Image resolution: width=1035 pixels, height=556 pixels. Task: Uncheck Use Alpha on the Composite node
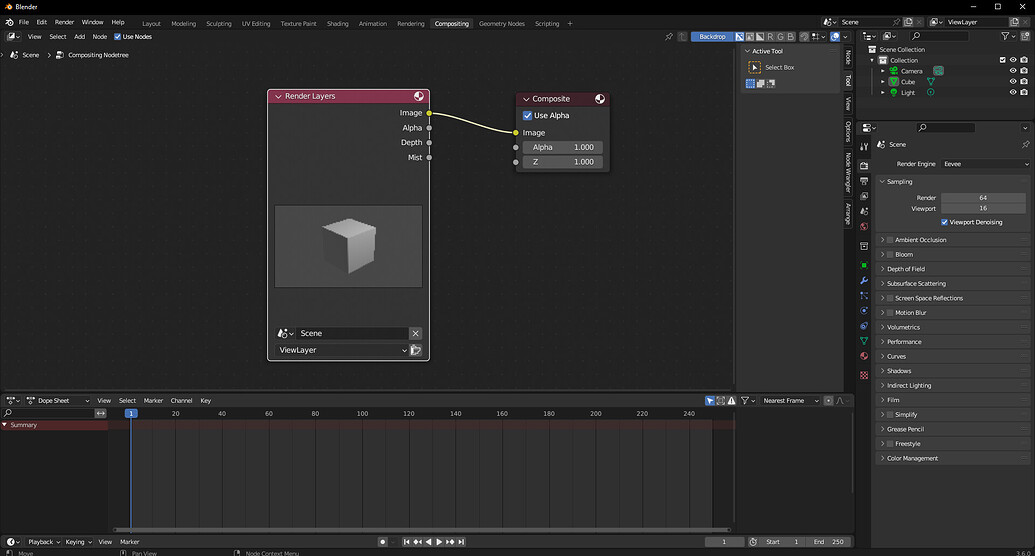tap(527, 116)
